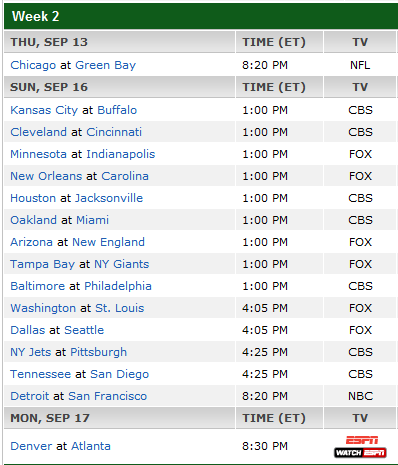Select the Pittsburgh link
This screenshot has height=465, width=398.
pos(99,352)
